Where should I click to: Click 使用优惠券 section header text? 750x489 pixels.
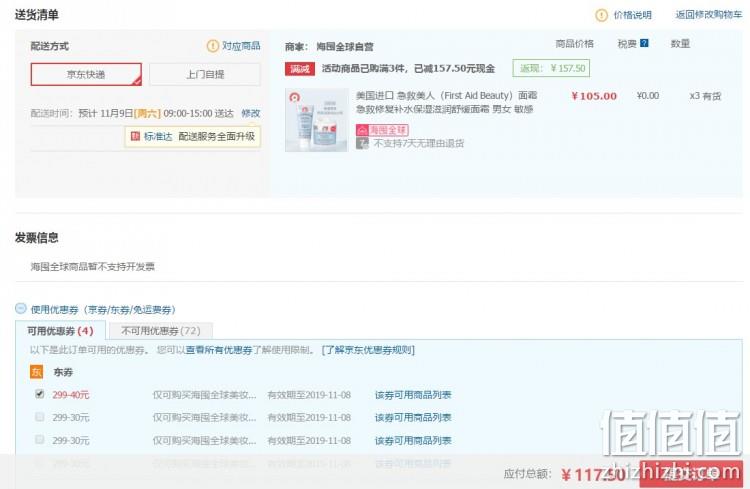[x=103, y=310]
